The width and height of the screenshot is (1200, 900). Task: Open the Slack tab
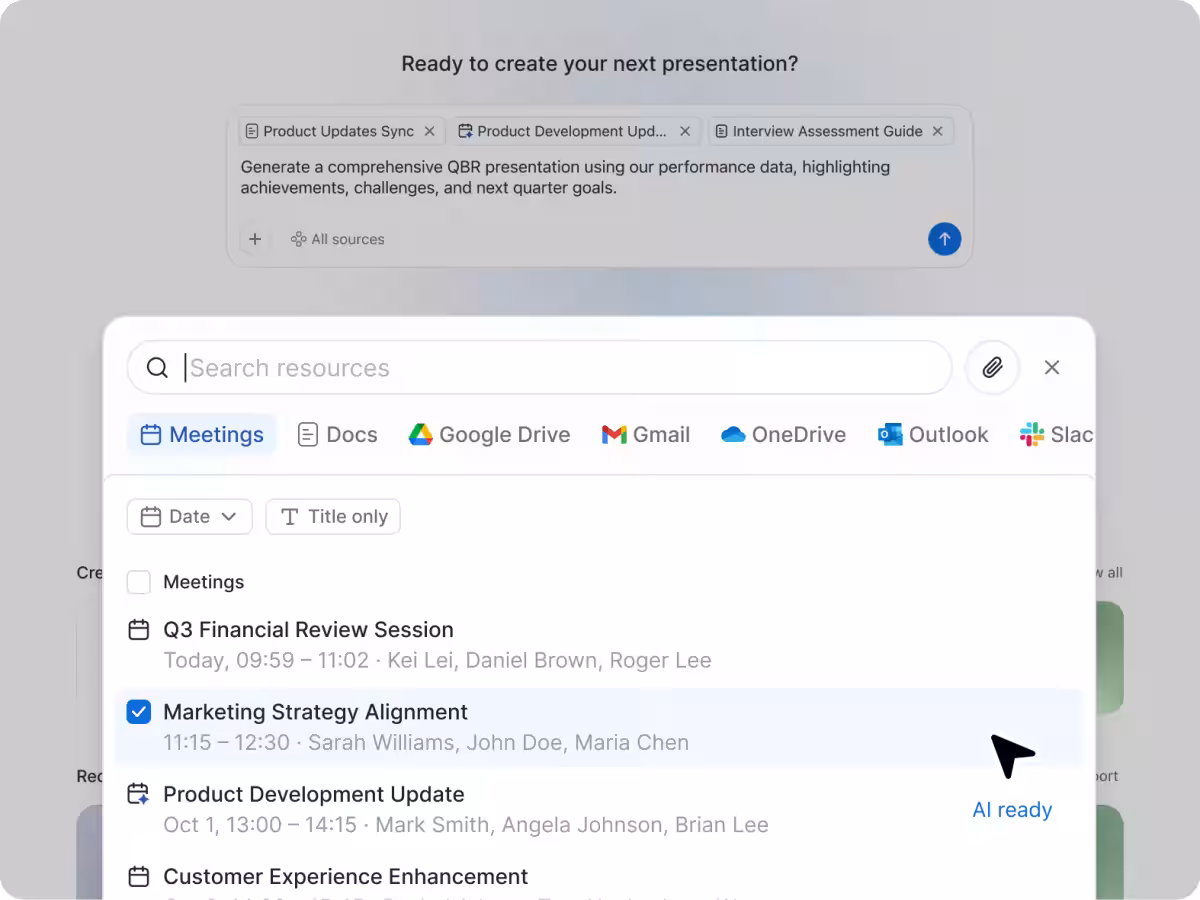coord(1056,434)
